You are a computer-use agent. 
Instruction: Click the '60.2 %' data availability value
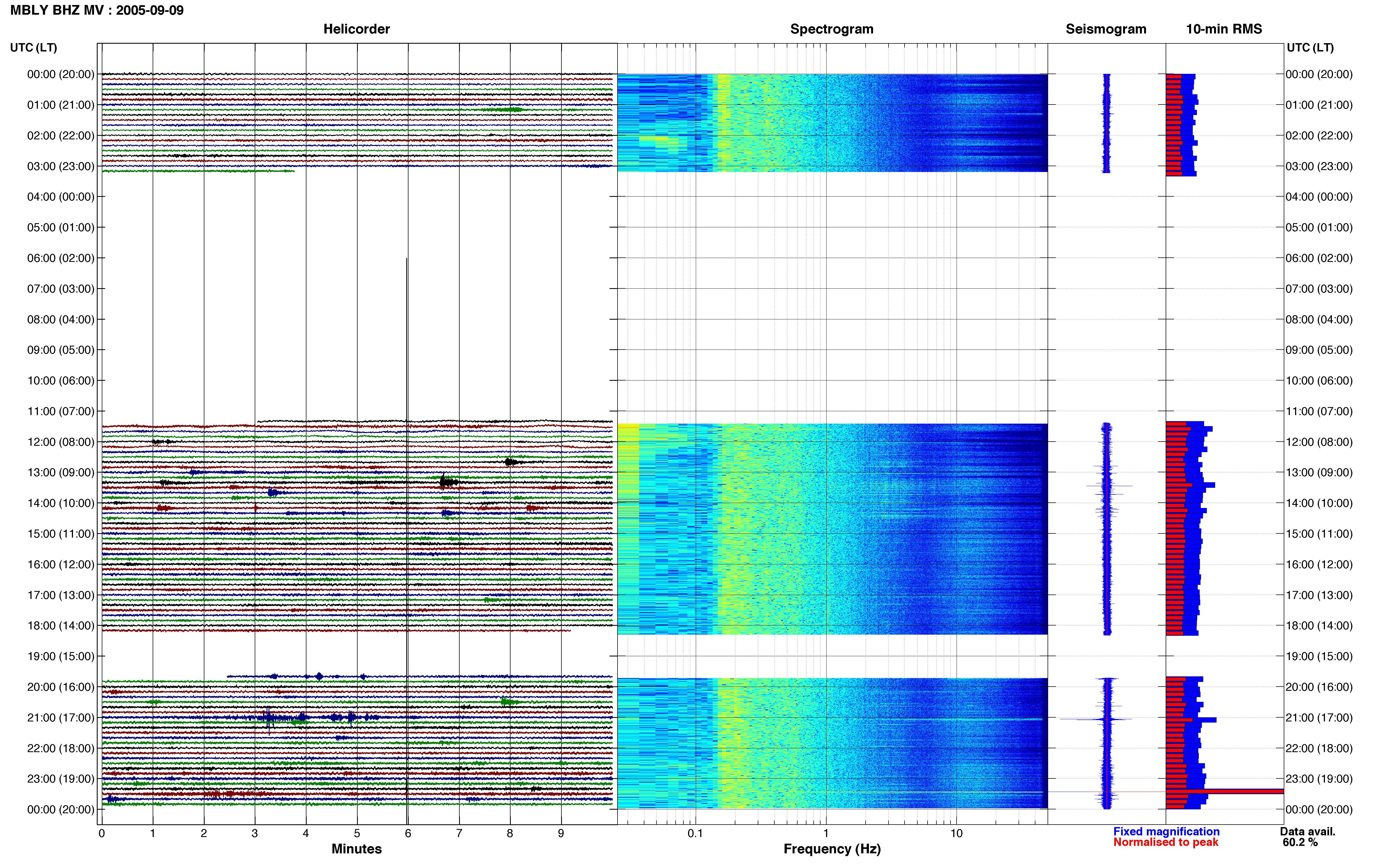[1300, 842]
